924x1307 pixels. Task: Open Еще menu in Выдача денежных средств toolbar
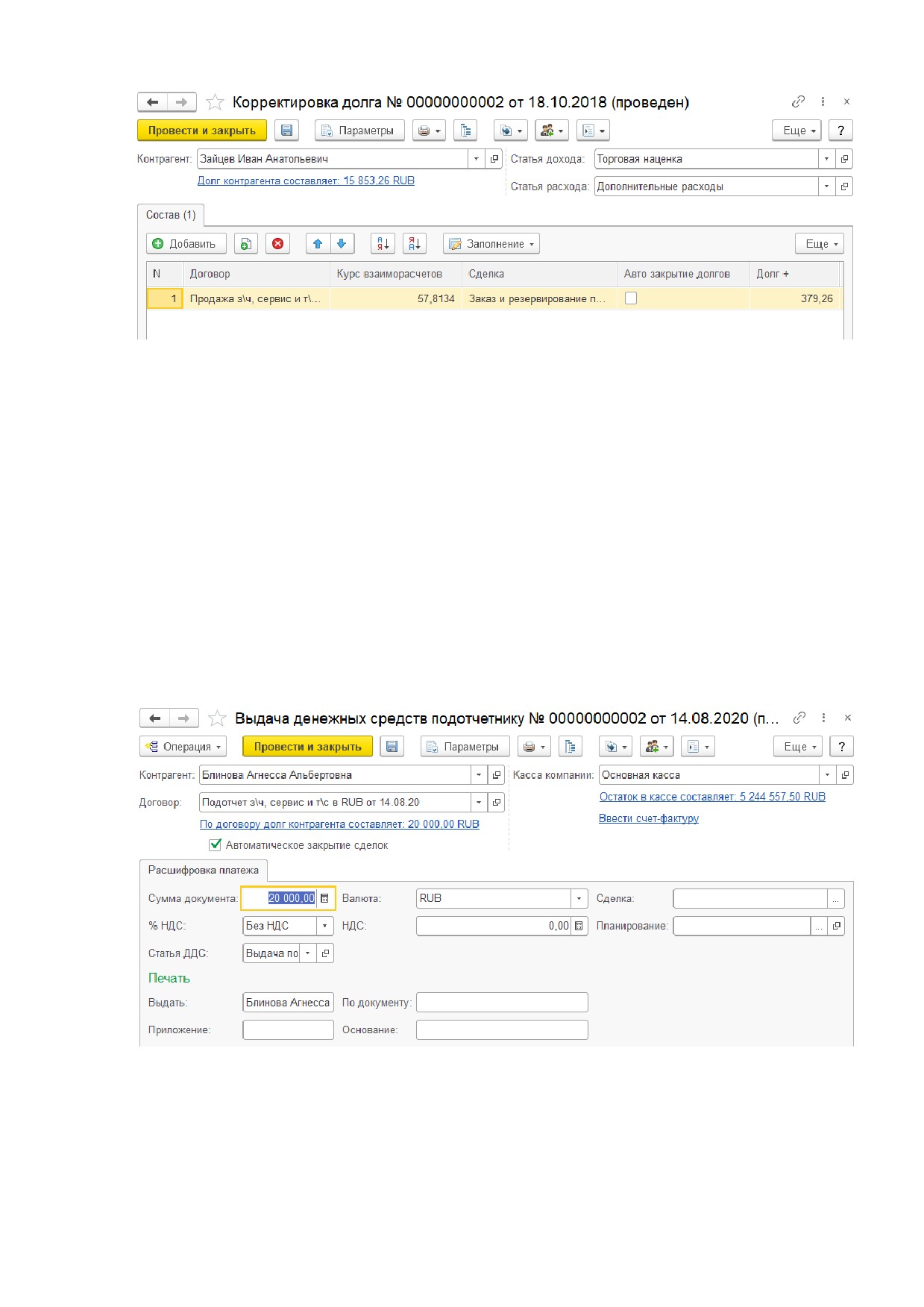pyautogui.click(x=798, y=747)
